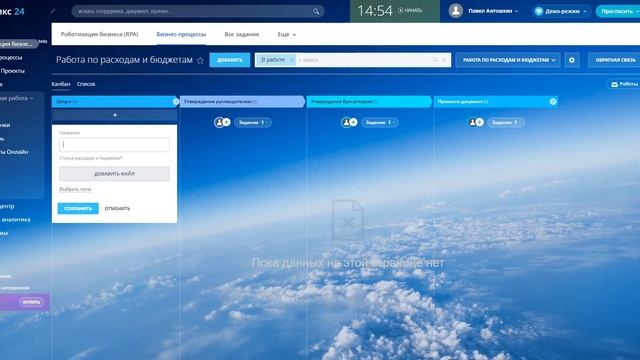The image size is (640, 360).
Task: Click the pencil edit icon beside the Bitrix24 logo
Action: pos(53,11)
